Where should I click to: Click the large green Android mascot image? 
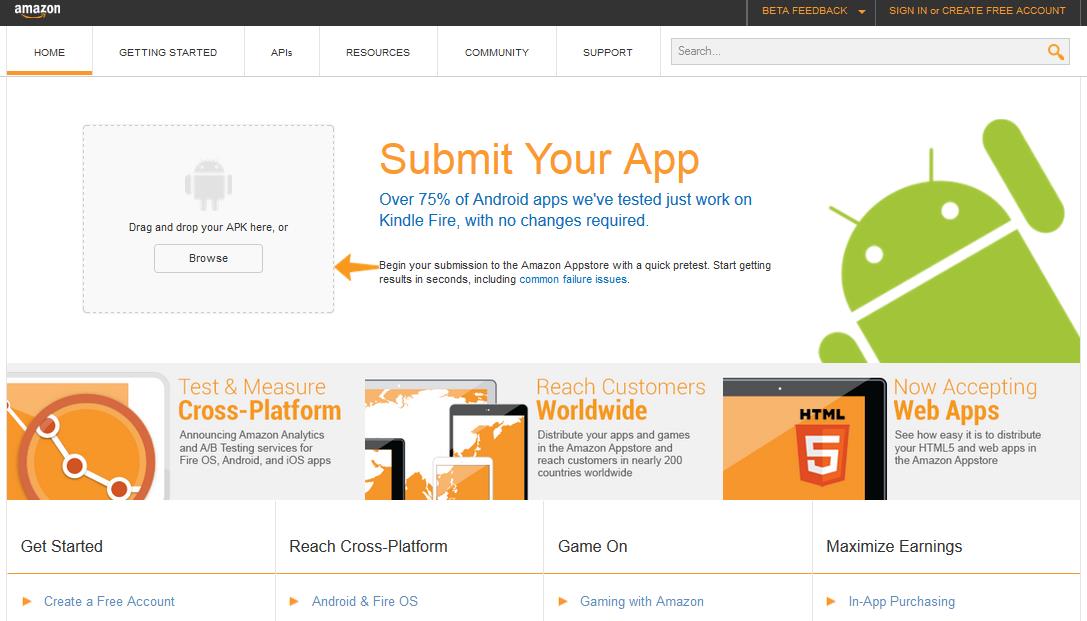pos(949,240)
